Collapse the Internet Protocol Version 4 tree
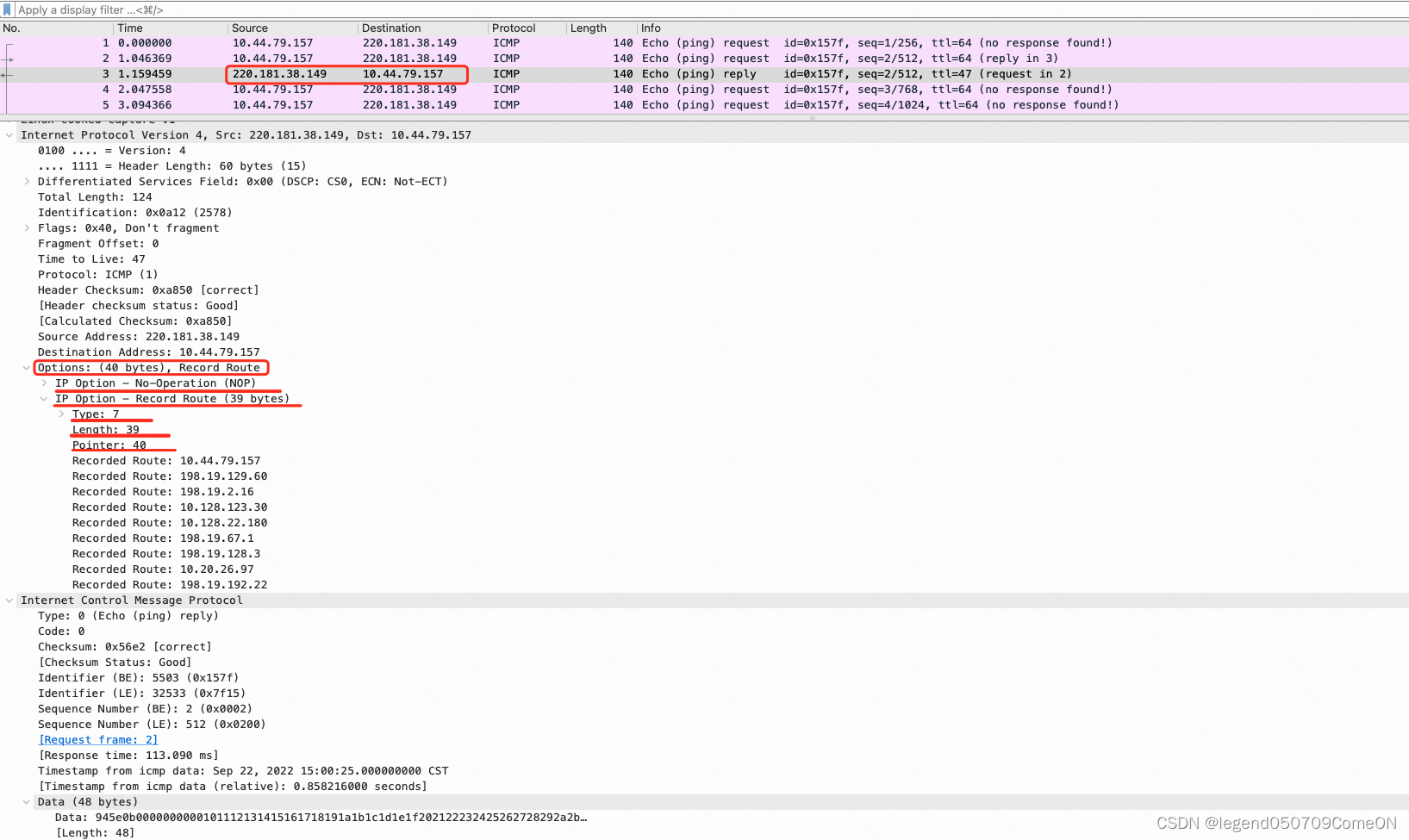1409x840 pixels. pyautogui.click(x=9, y=134)
